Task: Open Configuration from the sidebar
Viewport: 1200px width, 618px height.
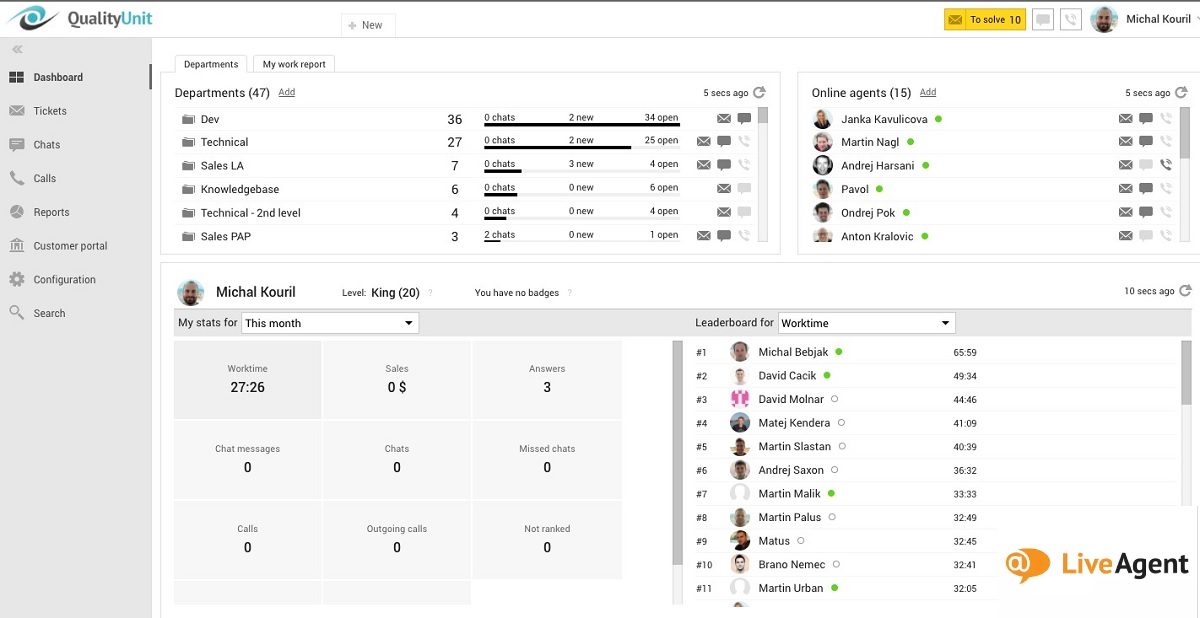Action: 63,279
